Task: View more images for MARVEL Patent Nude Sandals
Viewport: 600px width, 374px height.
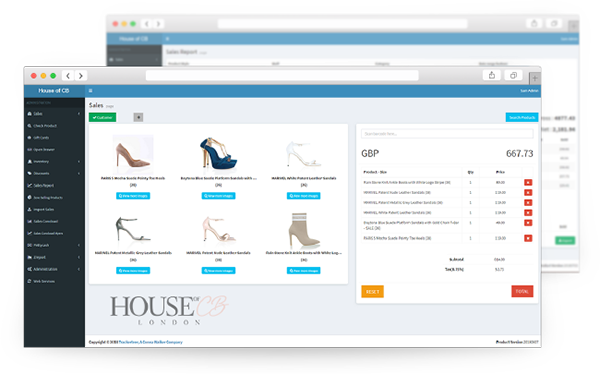Action: click(x=218, y=271)
